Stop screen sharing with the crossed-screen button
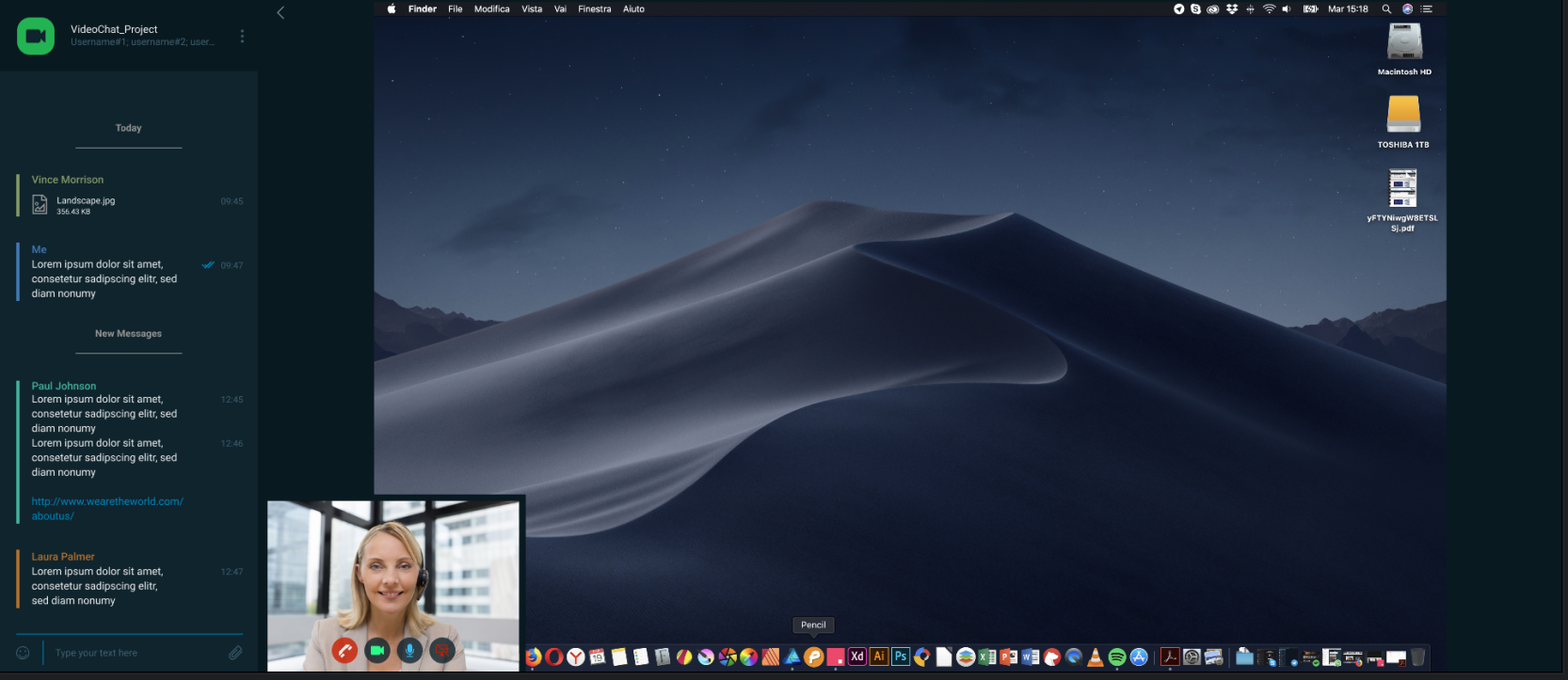 coord(442,650)
